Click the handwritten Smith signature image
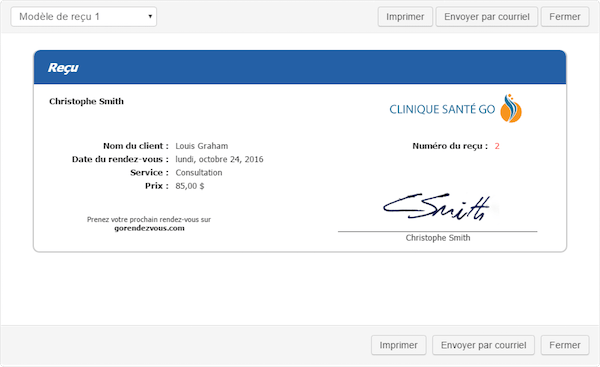This screenshot has height=367, width=600. coord(437,207)
